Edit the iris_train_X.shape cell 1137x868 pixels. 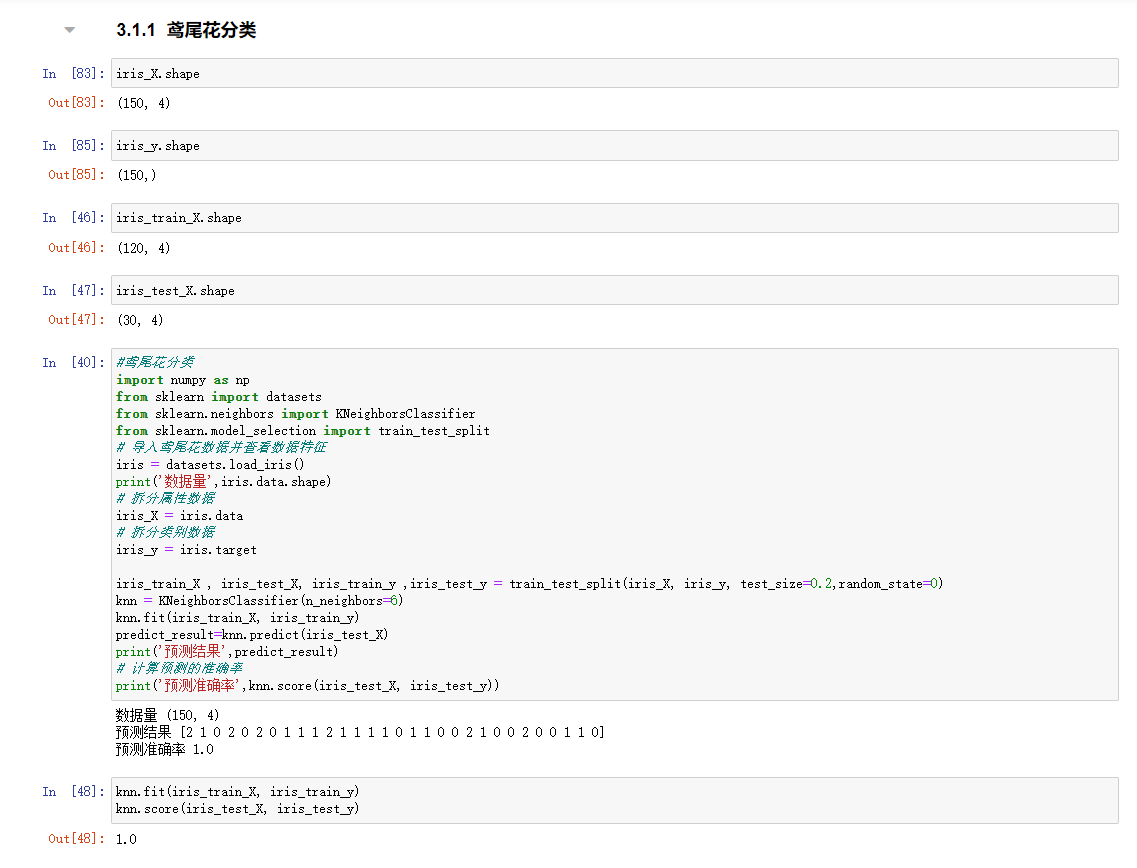click(600, 218)
